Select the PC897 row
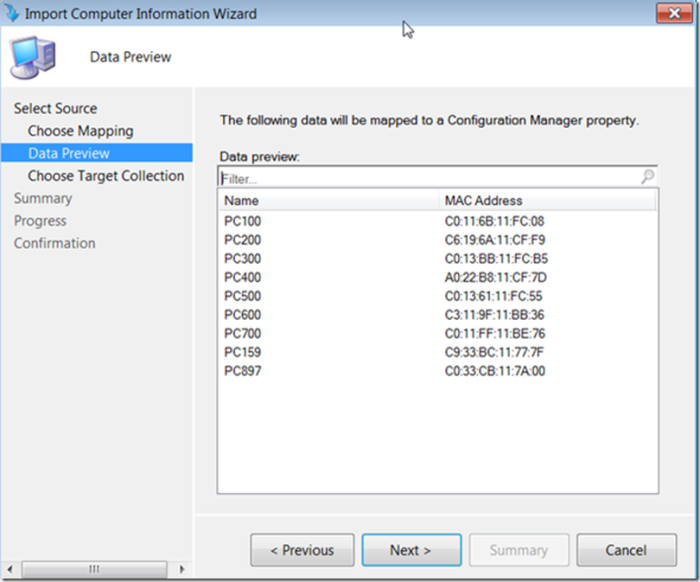This screenshot has height=582, width=700. (x=438, y=371)
